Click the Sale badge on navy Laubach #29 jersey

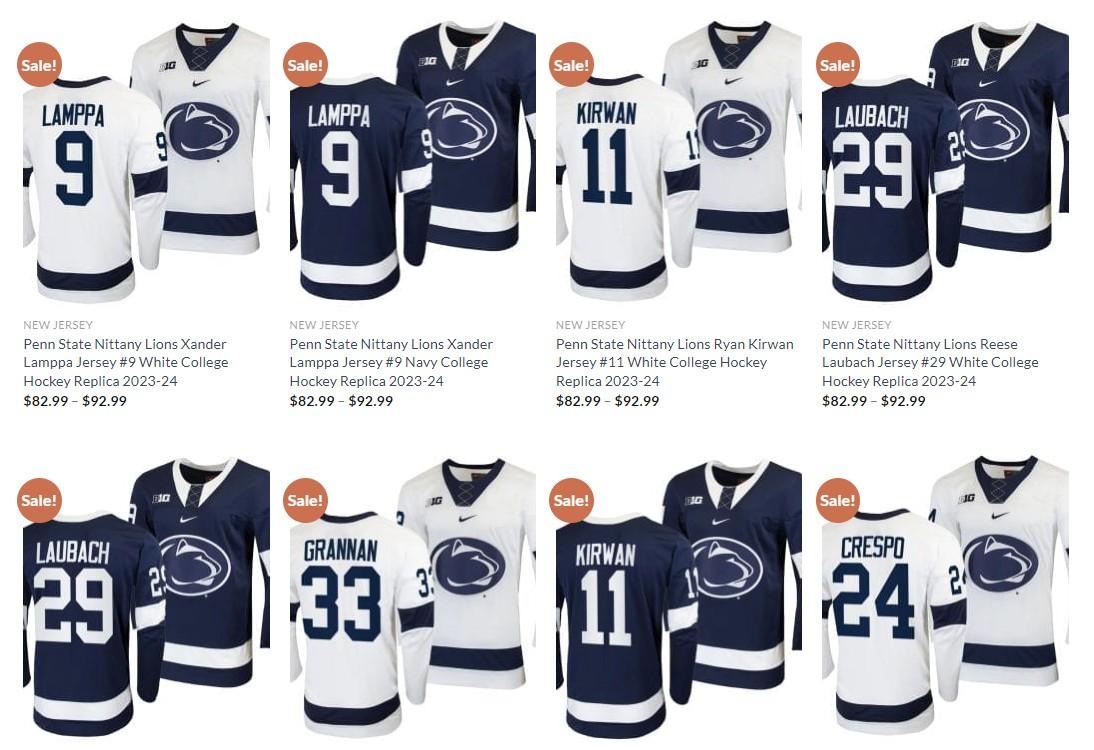[x=39, y=500]
